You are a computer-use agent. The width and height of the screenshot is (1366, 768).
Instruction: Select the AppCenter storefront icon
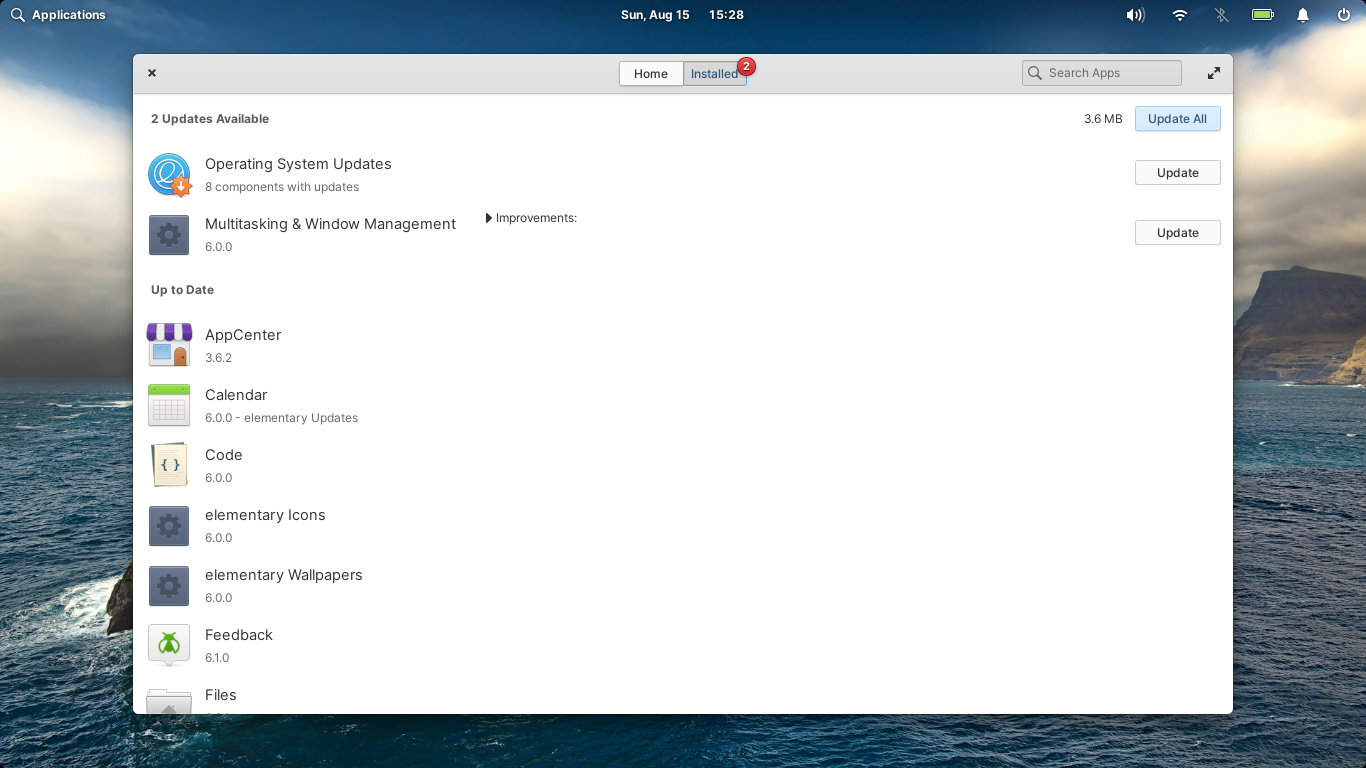point(169,345)
